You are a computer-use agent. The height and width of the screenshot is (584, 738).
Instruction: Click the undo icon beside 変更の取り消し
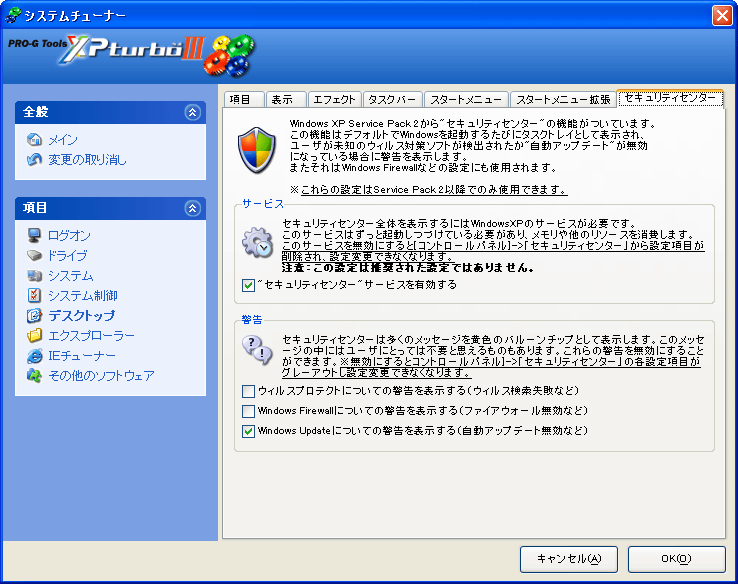34,160
